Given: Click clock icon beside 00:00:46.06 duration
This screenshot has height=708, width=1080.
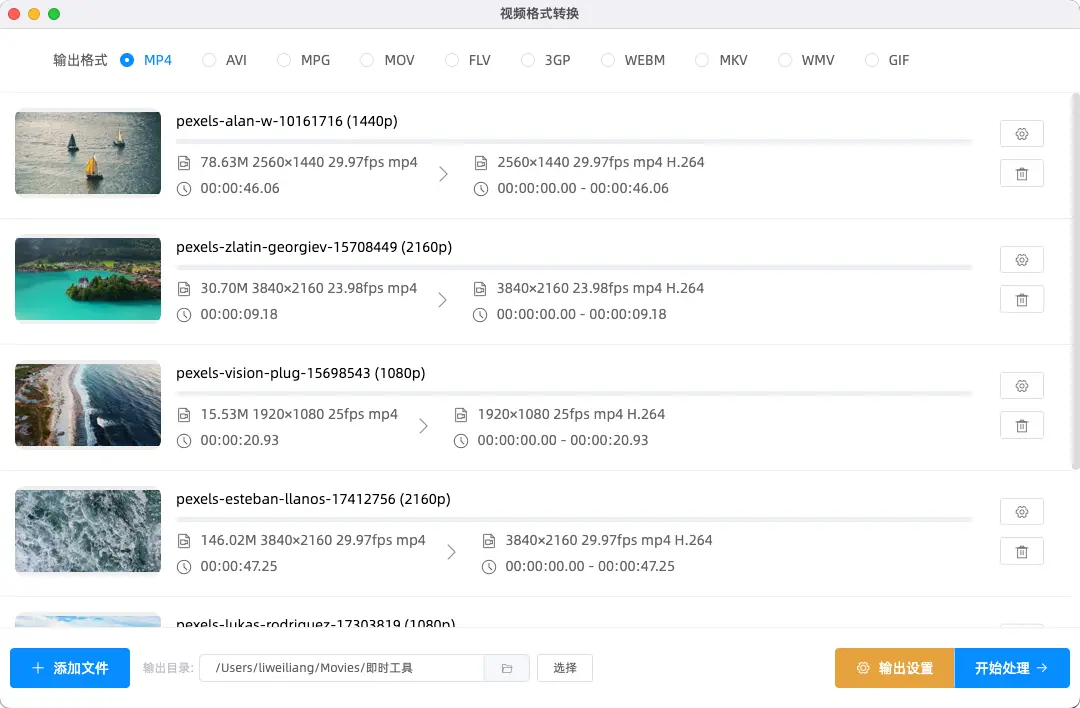Looking at the screenshot, I should point(184,189).
